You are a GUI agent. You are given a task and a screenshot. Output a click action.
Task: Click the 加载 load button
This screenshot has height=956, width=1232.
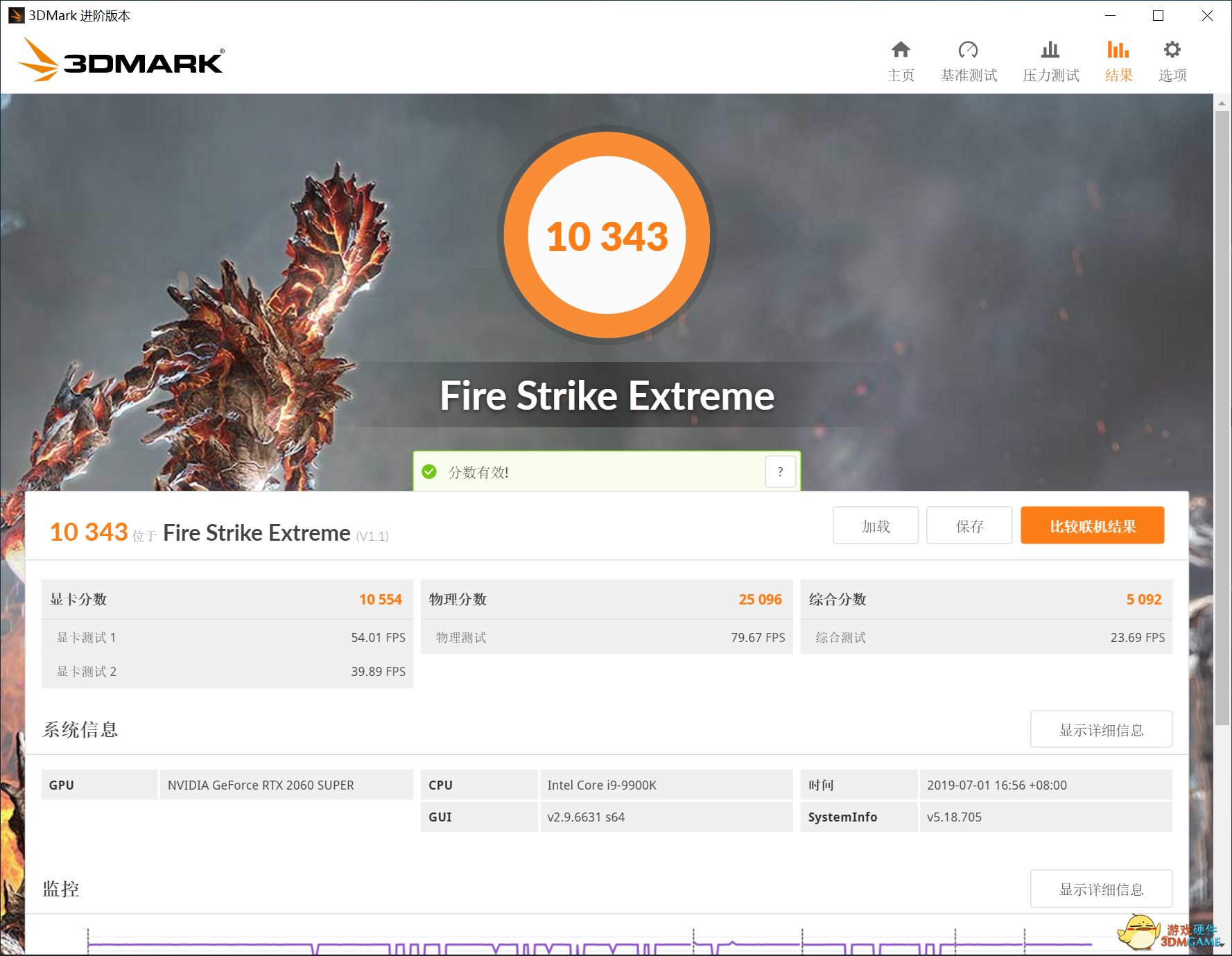tap(876, 525)
